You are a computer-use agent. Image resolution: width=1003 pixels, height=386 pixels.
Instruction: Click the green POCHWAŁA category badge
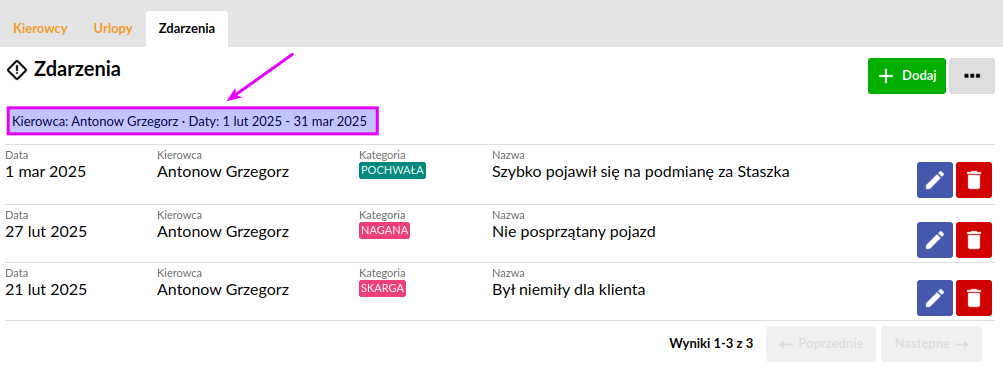click(x=393, y=171)
